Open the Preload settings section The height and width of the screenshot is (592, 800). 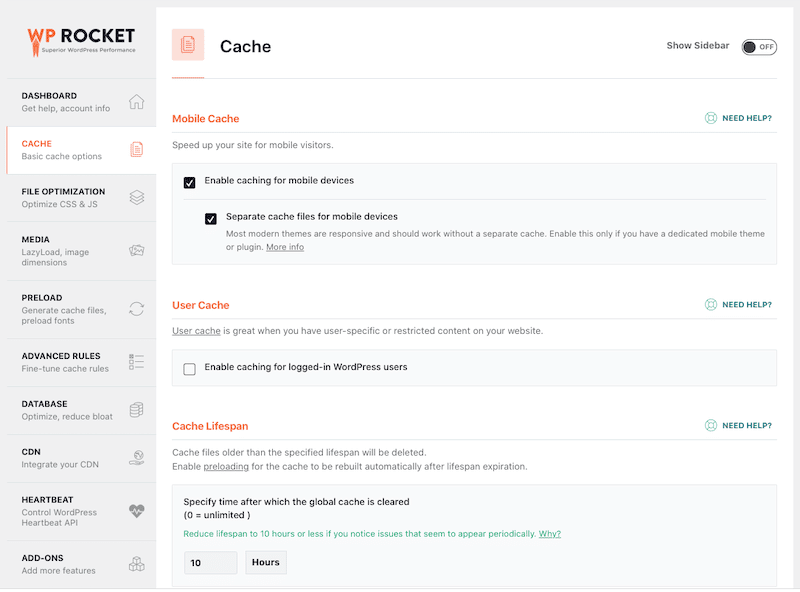82,309
